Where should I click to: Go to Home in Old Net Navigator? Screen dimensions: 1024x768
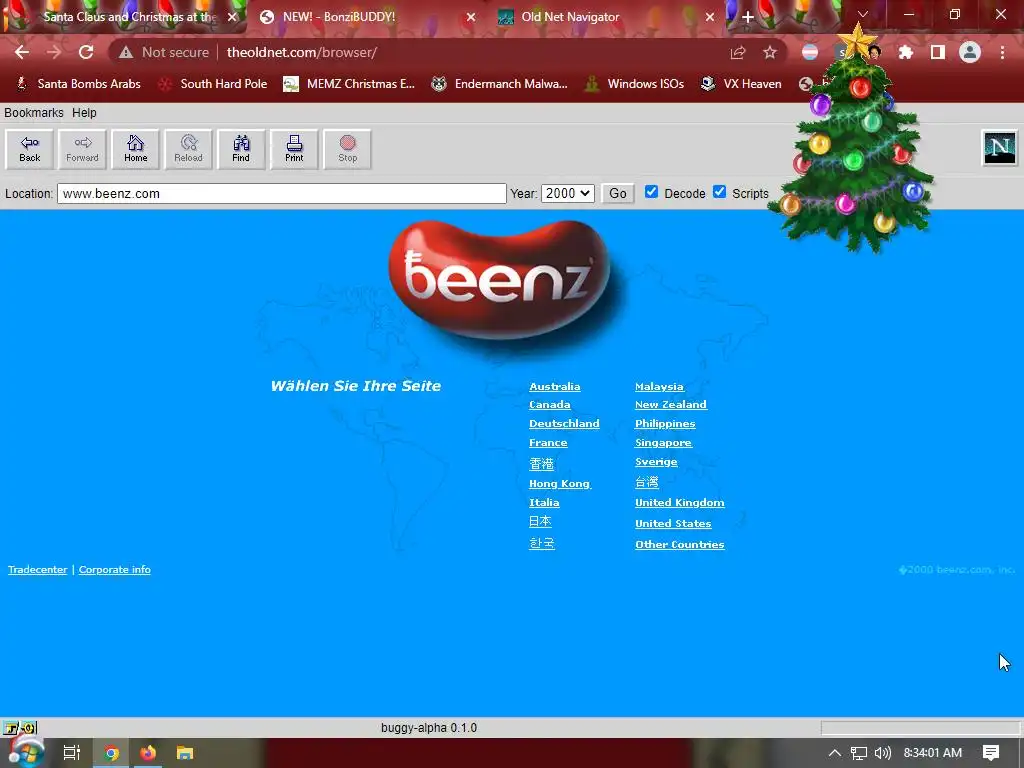point(135,150)
